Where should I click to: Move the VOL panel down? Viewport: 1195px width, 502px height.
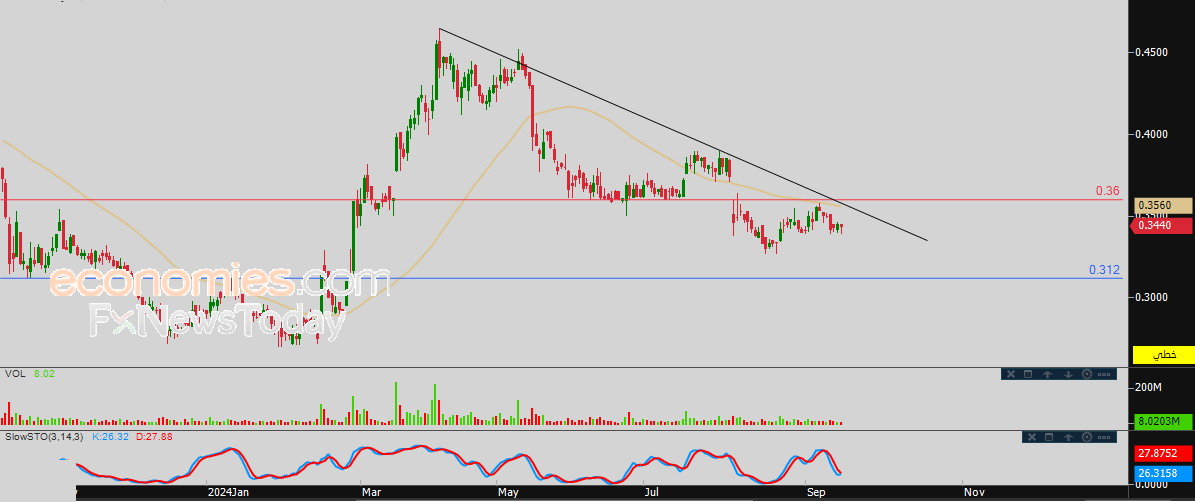tap(1067, 374)
